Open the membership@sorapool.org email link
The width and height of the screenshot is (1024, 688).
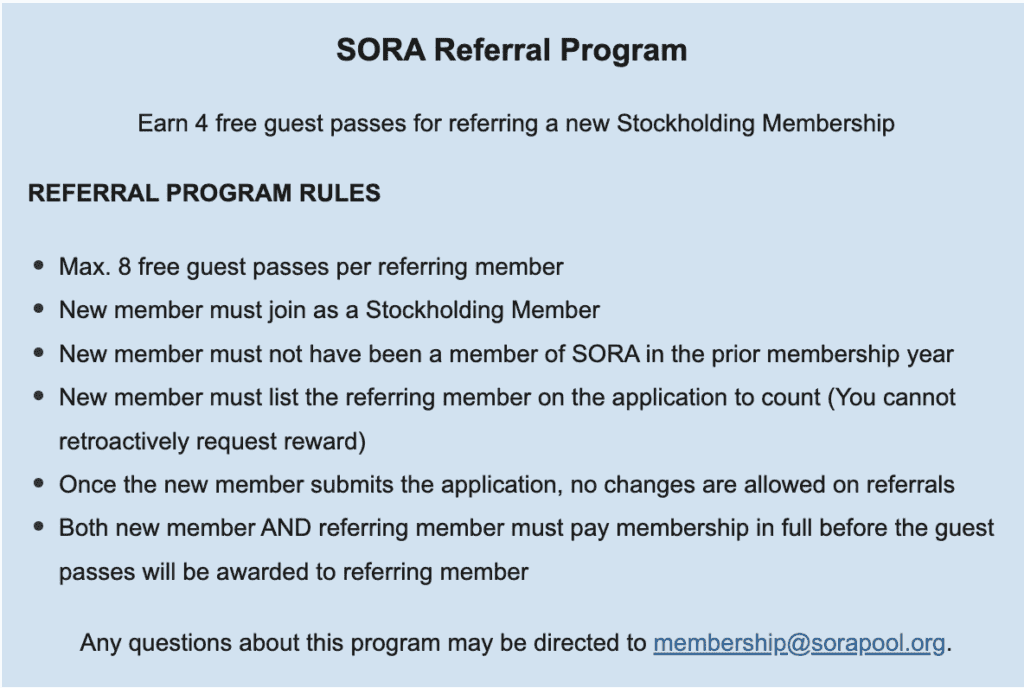[x=798, y=643]
